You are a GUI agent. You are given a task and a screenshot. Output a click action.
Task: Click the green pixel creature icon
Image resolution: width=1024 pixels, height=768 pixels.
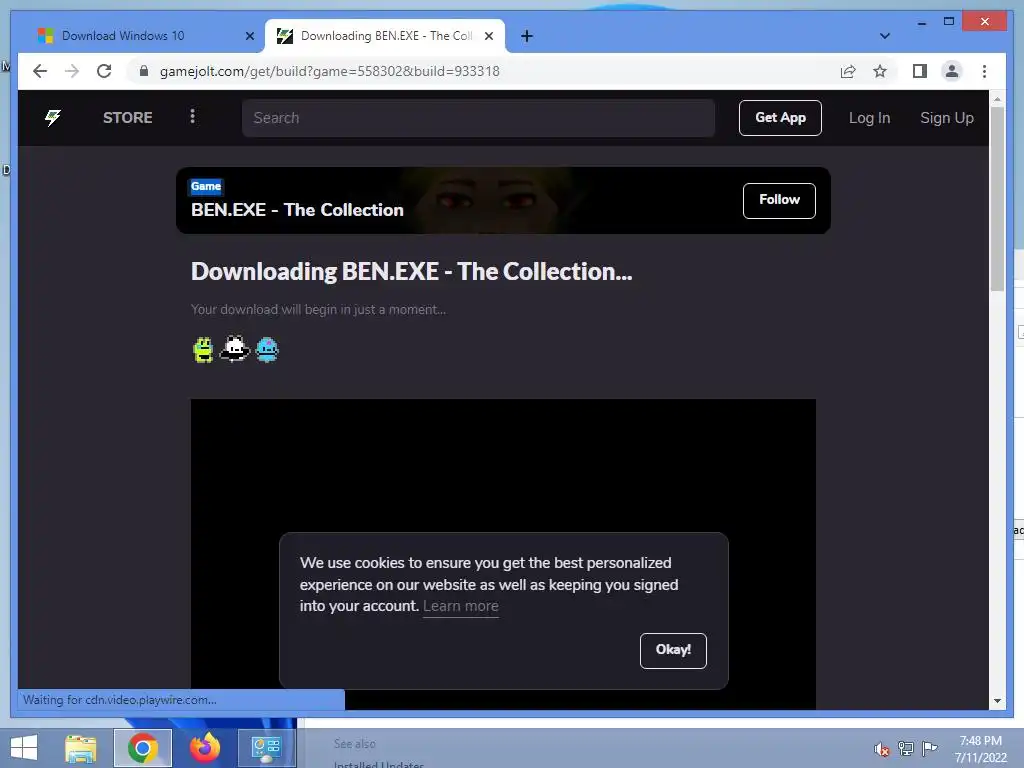pyautogui.click(x=203, y=349)
